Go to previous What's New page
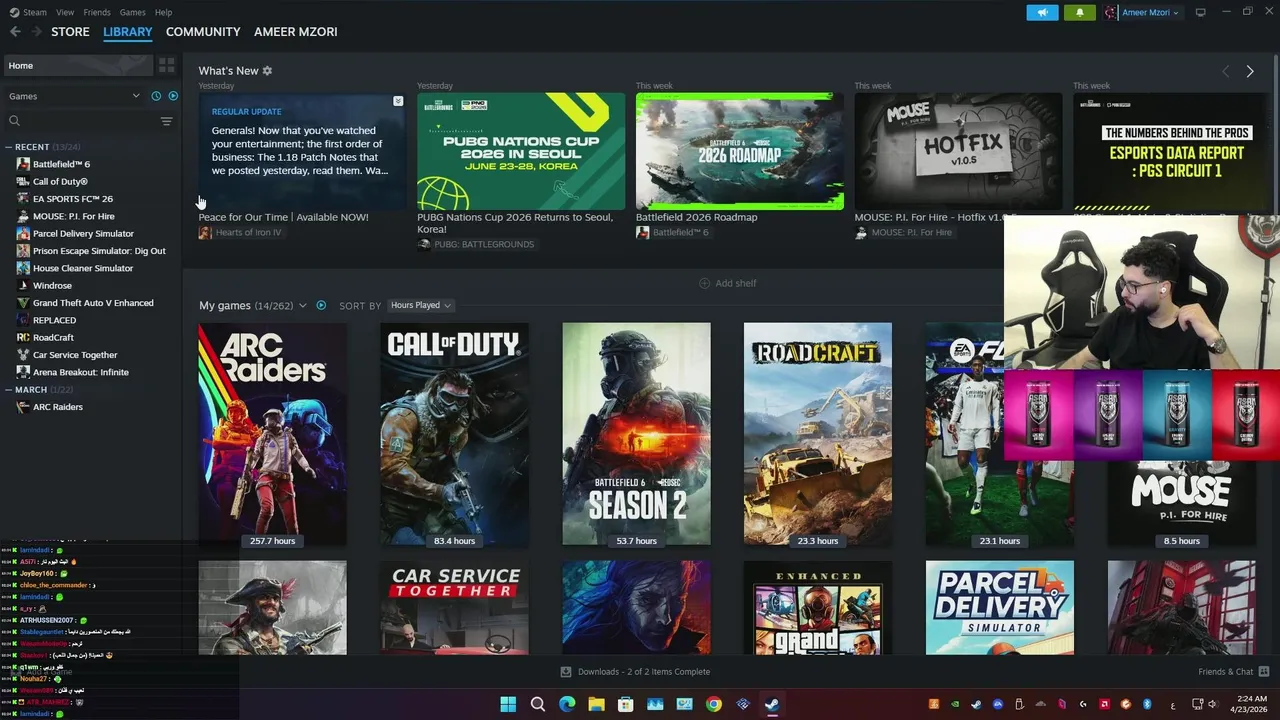1280x720 pixels. [1225, 72]
